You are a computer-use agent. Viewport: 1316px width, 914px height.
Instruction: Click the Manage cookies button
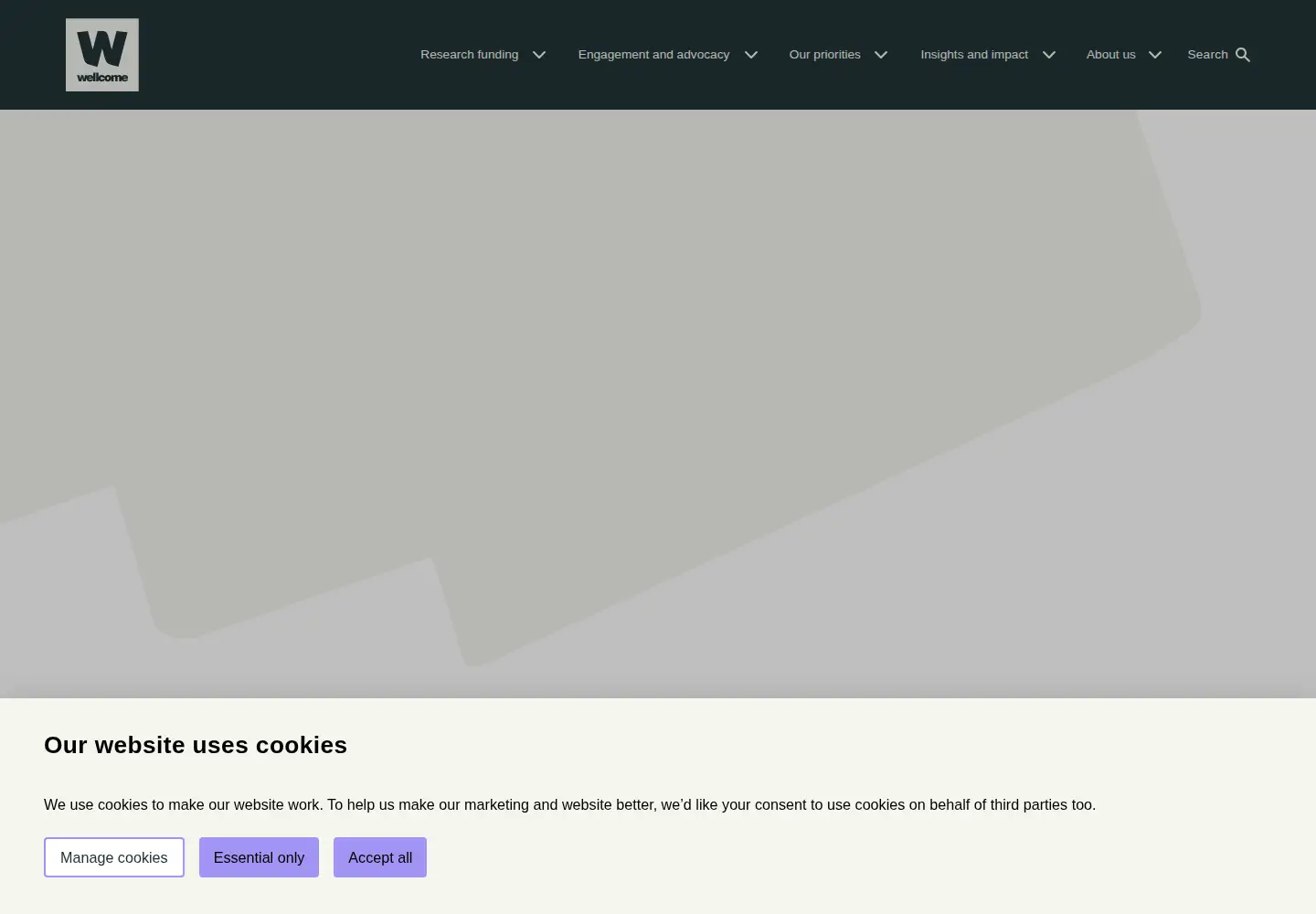coord(114,857)
